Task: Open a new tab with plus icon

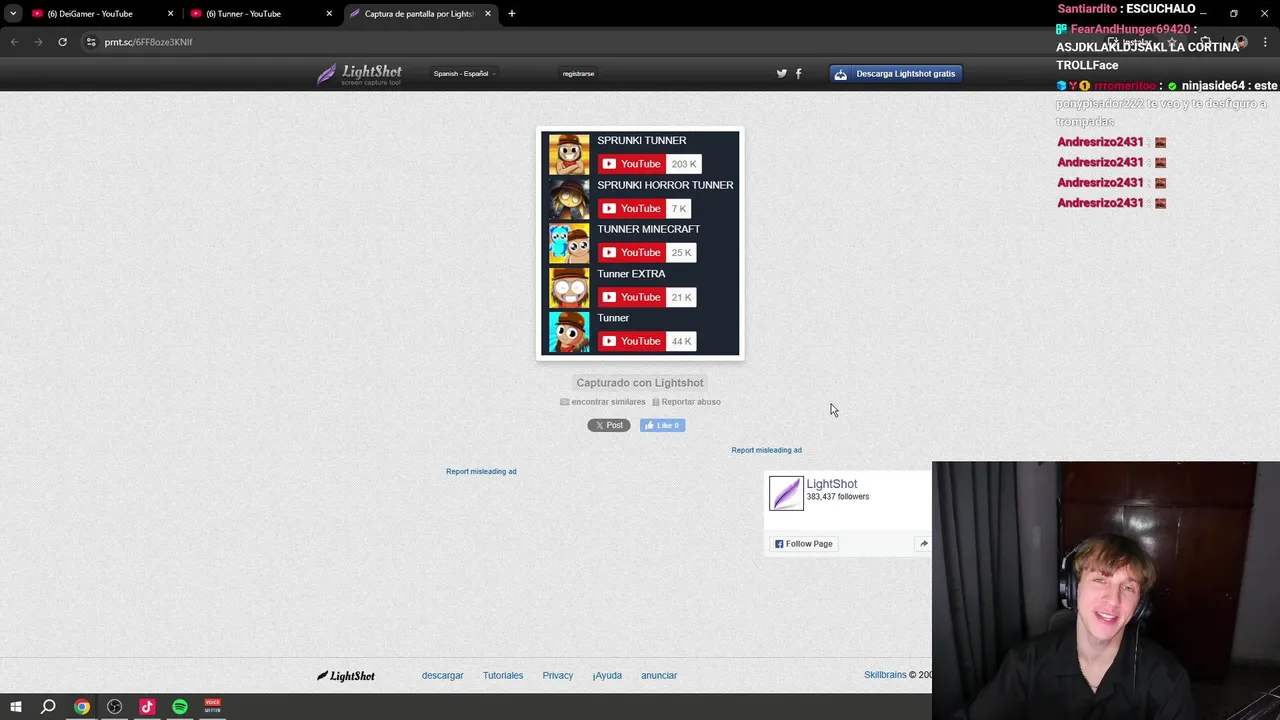Action: pyautogui.click(x=512, y=14)
